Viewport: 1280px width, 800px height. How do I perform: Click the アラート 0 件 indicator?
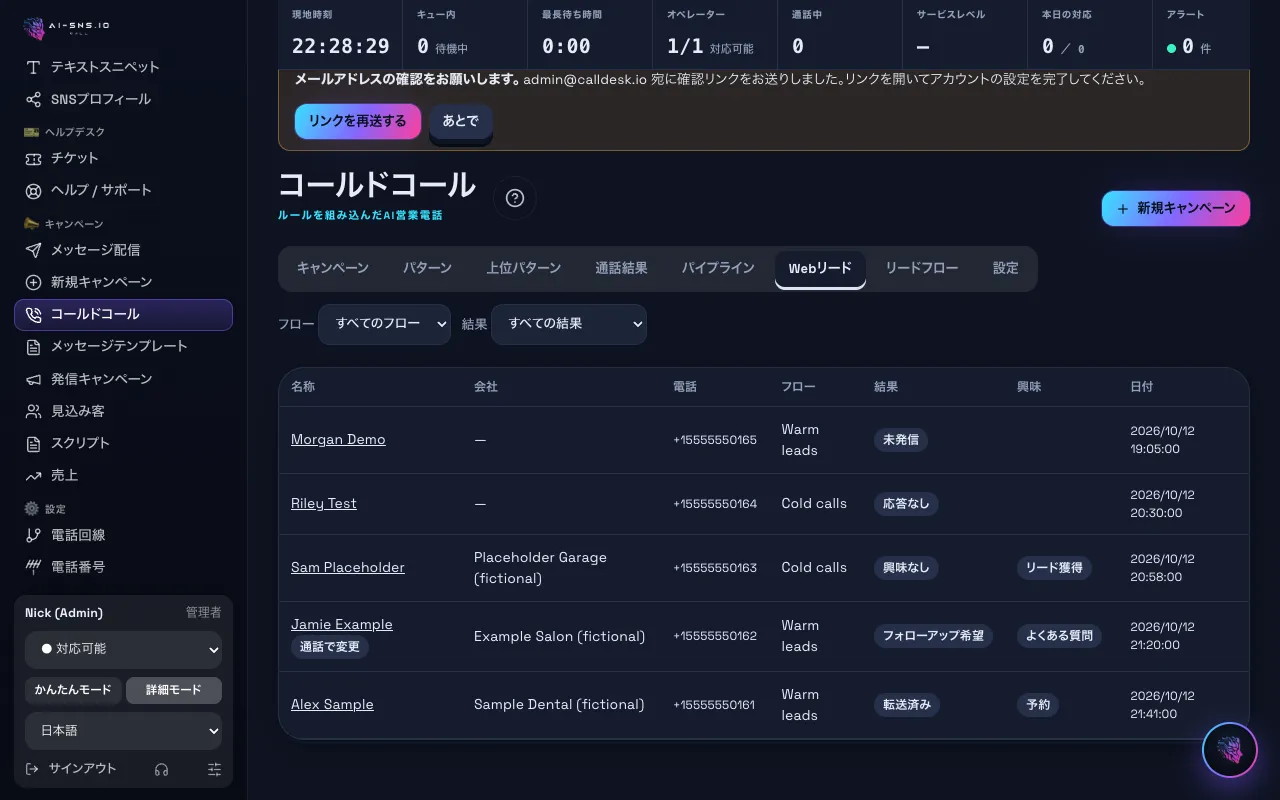(x=1200, y=35)
